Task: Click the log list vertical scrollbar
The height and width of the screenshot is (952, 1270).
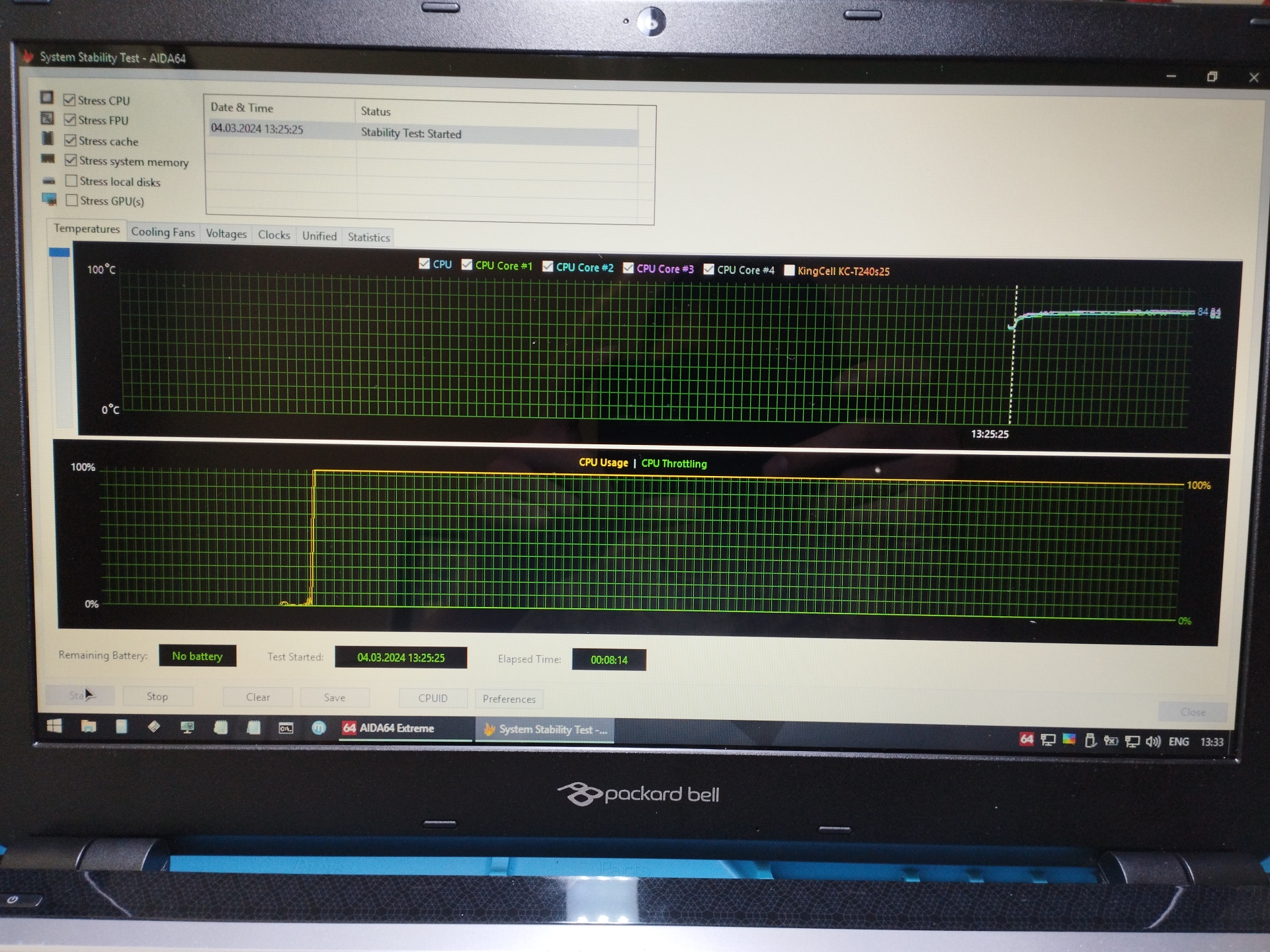Action: (x=646, y=164)
